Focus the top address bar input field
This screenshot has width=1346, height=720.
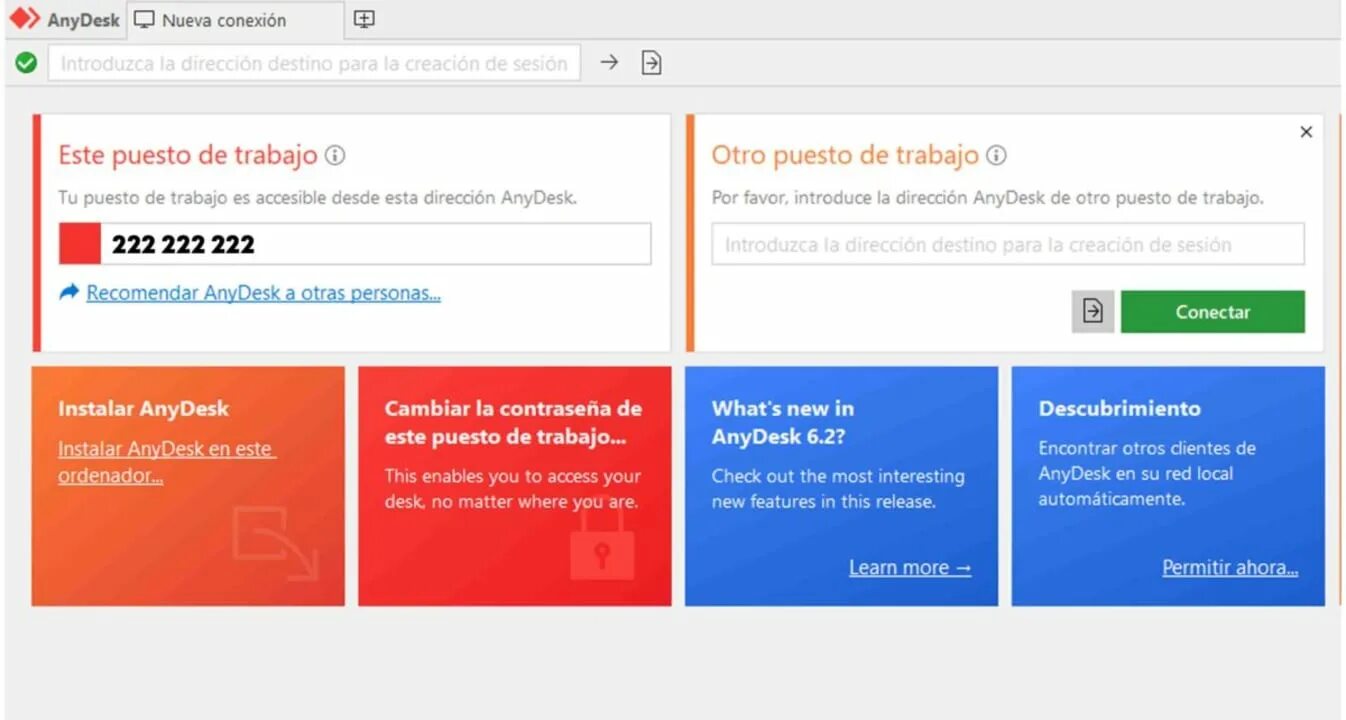click(x=314, y=63)
